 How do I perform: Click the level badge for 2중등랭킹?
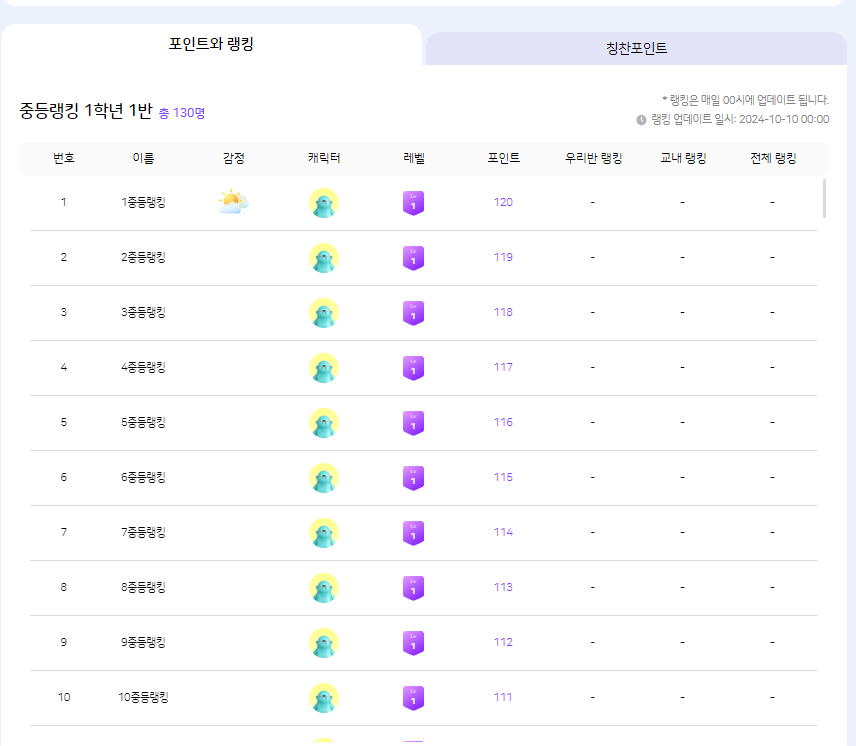[413, 258]
